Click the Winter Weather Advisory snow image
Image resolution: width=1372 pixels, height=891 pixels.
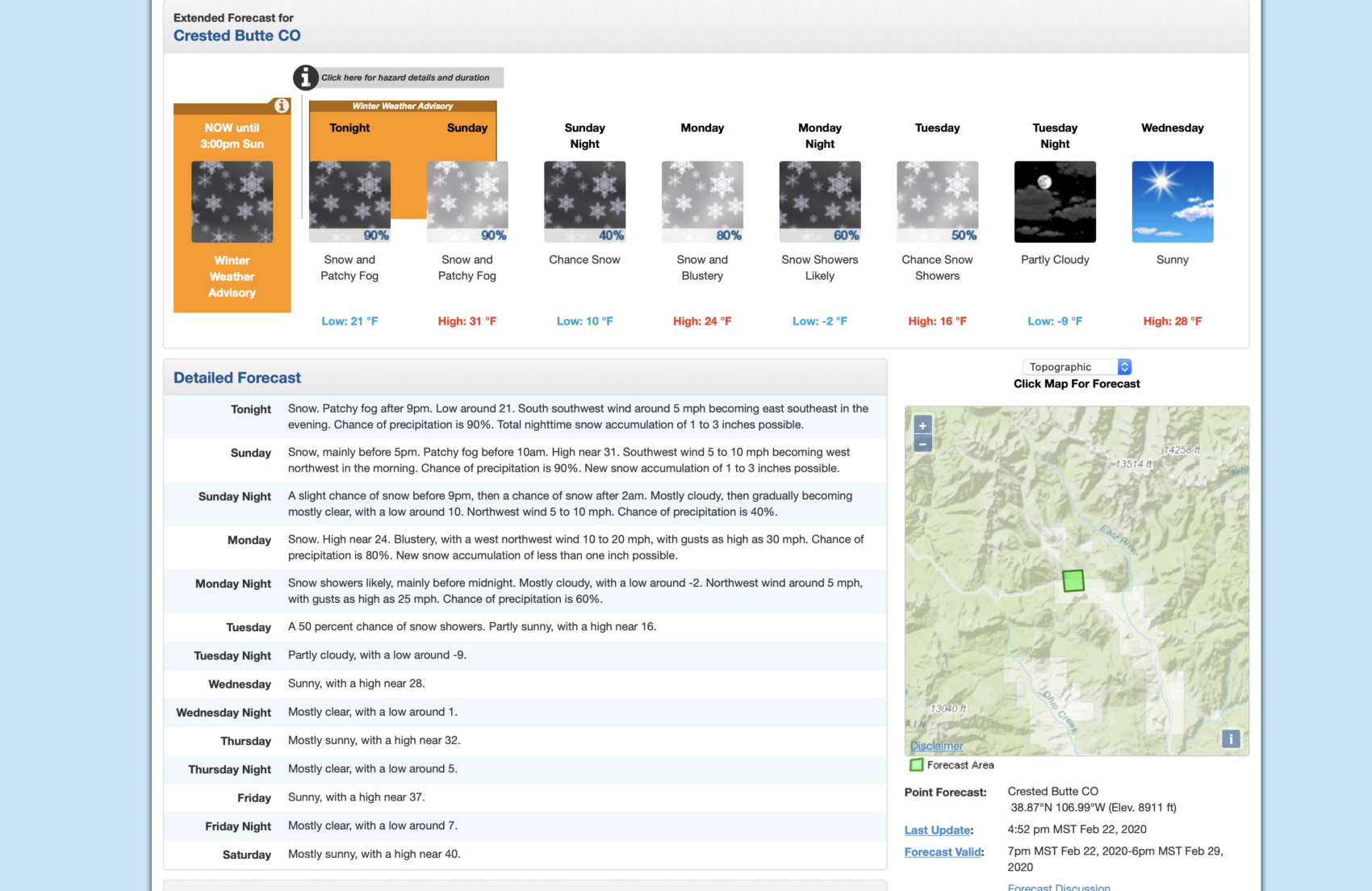point(232,202)
